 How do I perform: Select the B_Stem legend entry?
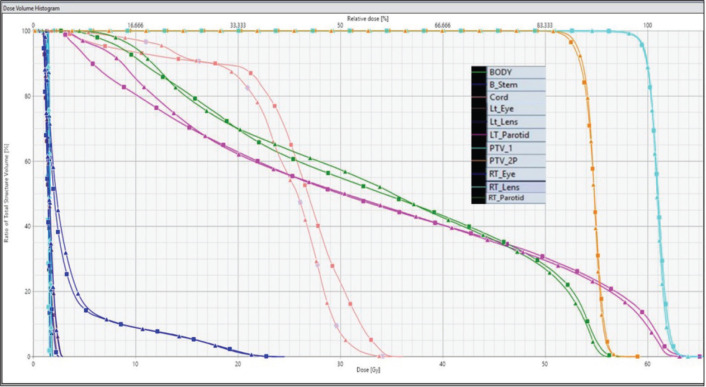coord(516,85)
